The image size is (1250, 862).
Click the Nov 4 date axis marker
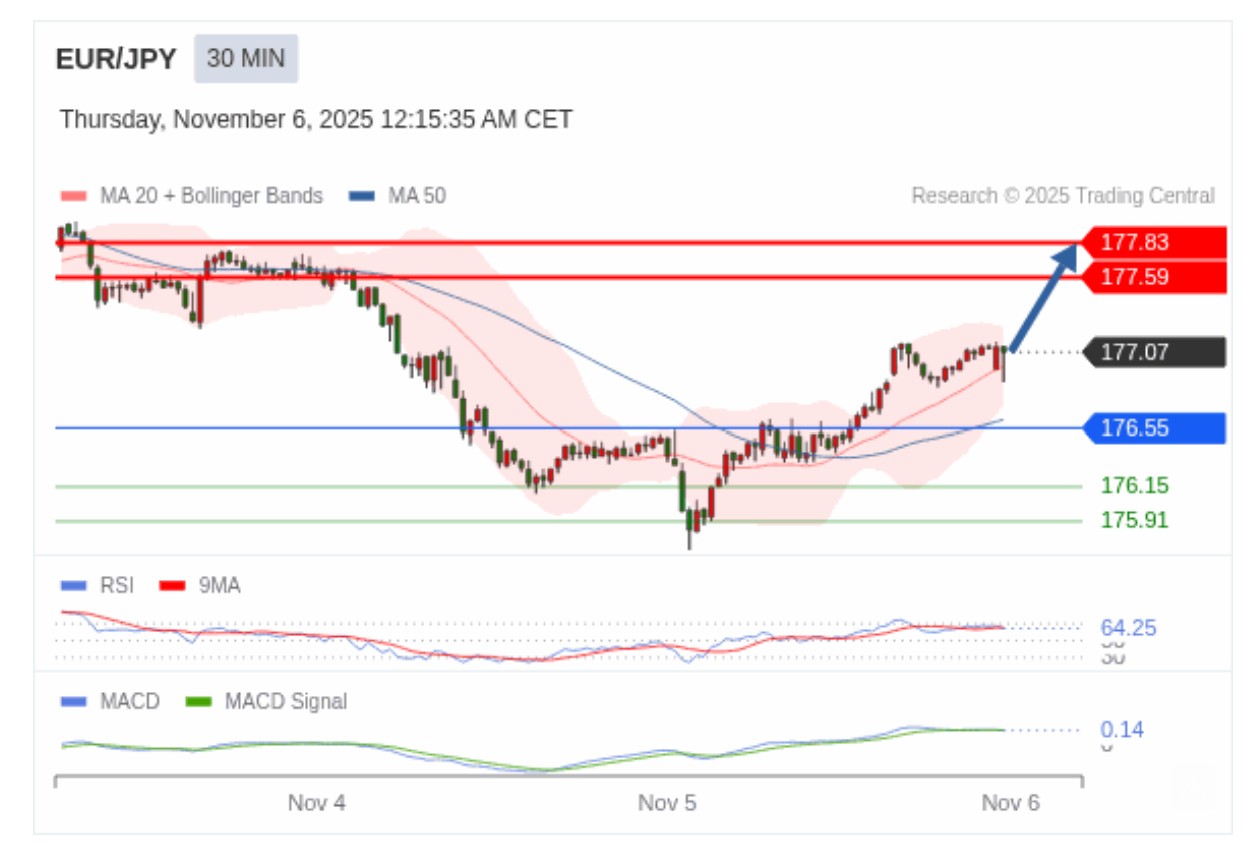[317, 803]
